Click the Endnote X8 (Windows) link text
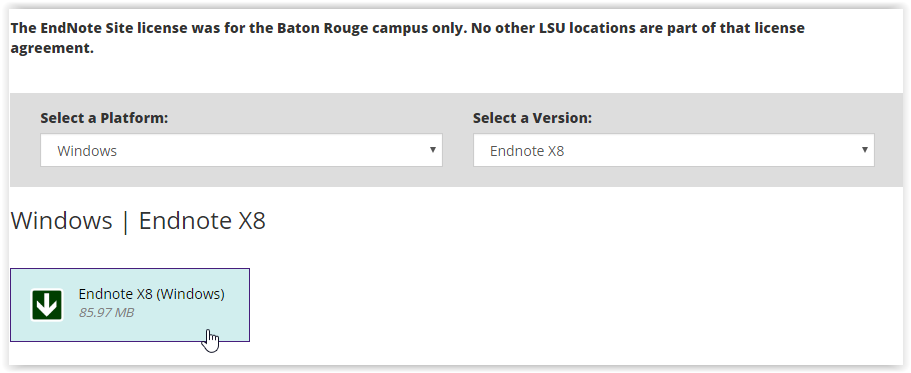911x373 pixels. click(x=151, y=294)
